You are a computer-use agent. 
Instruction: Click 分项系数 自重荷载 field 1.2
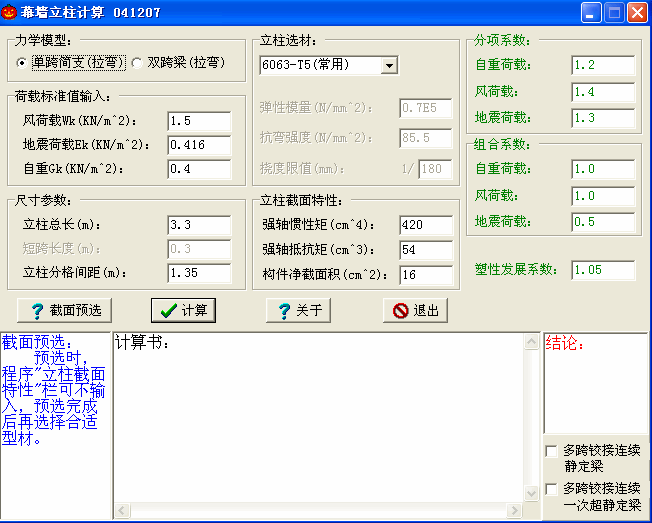603,65
